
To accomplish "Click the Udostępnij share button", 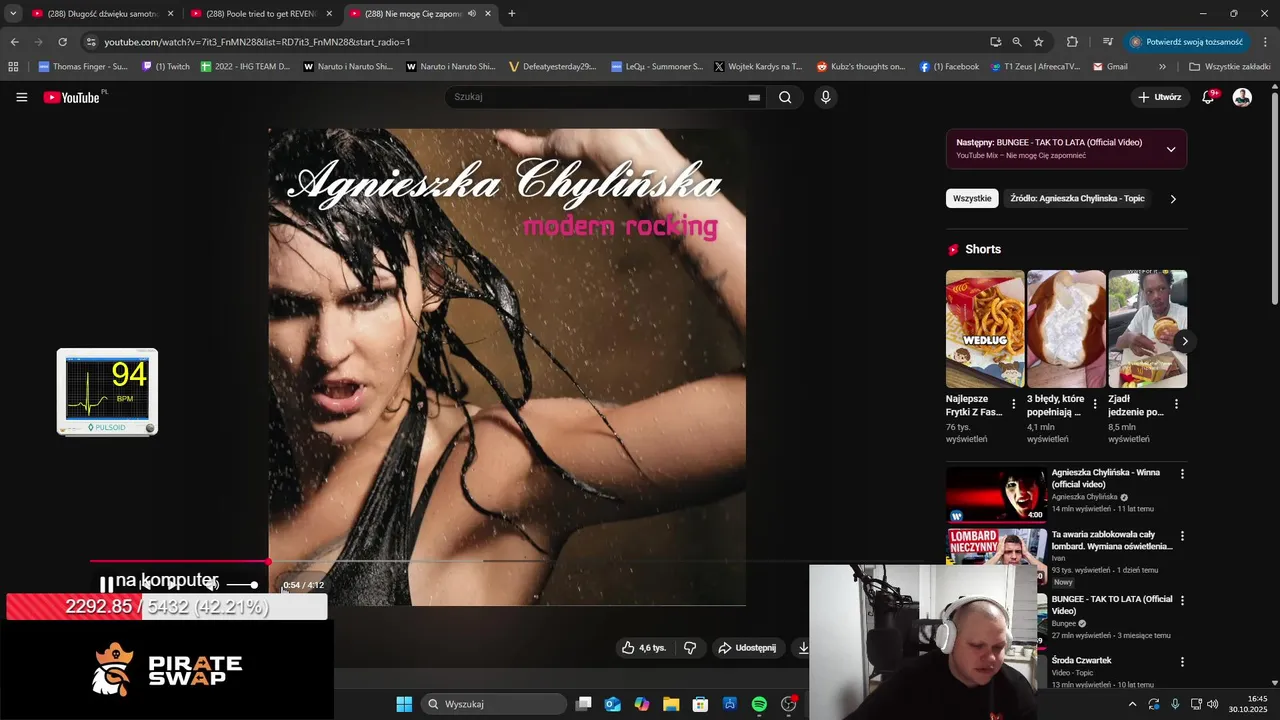I will click(x=747, y=648).
